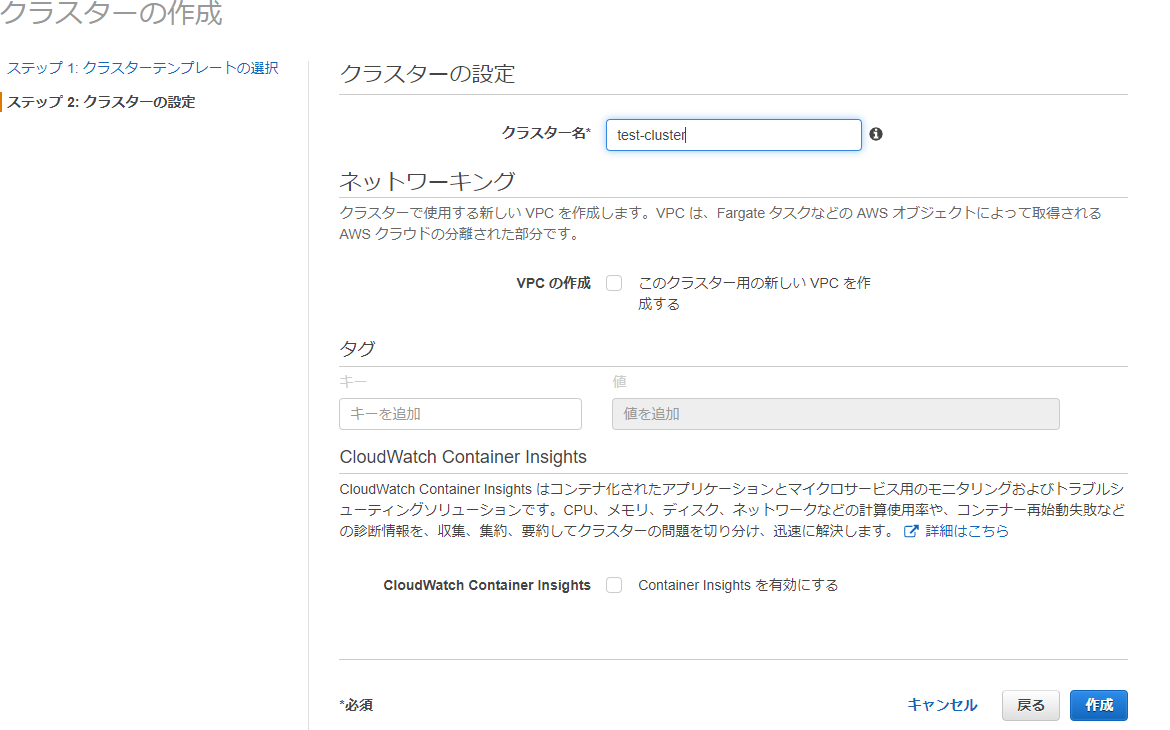Click the bold VPC の作成 field label
This screenshot has width=1170, height=730.
pyautogui.click(x=553, y=283)
